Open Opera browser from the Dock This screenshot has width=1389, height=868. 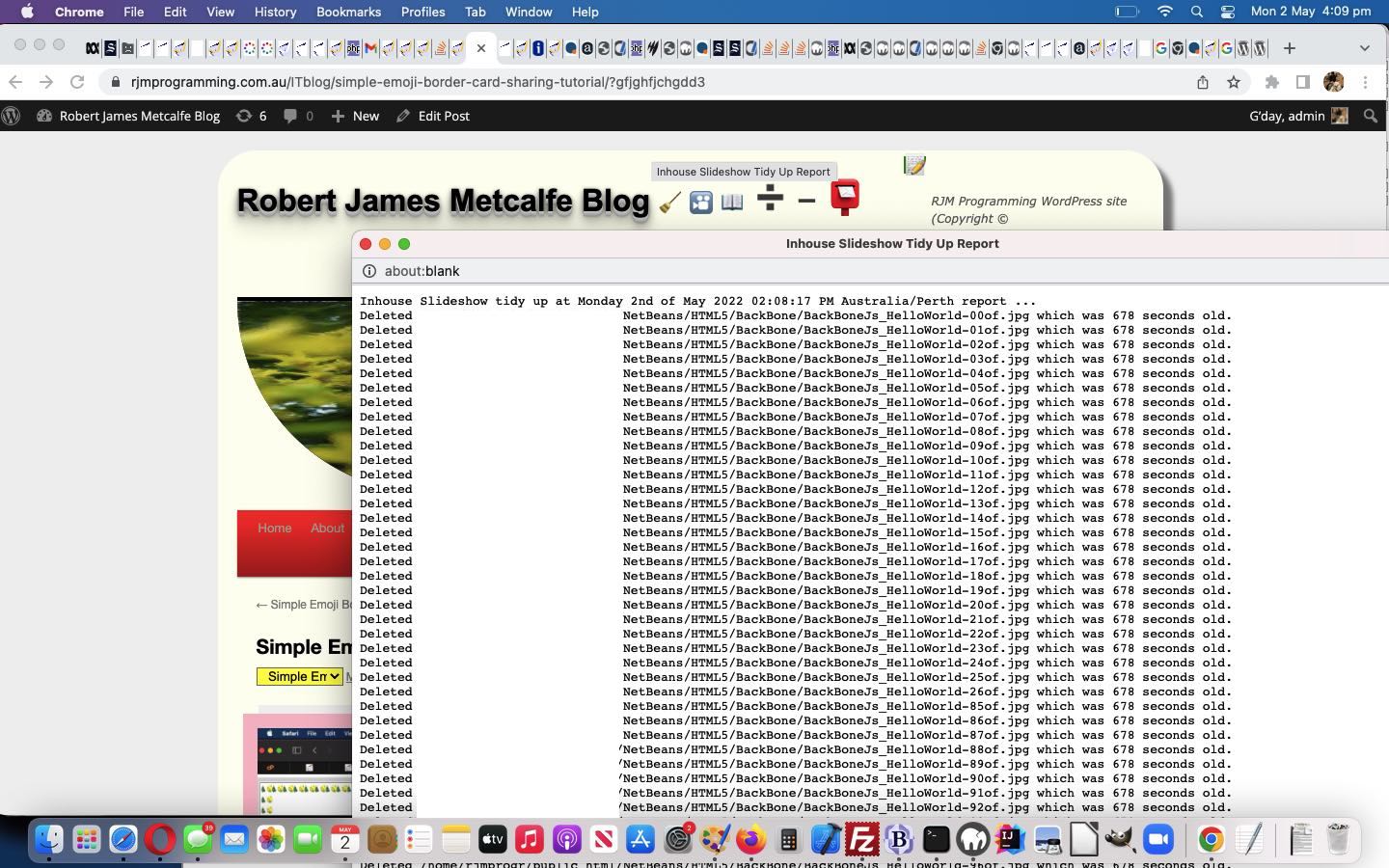click(160, 839)
